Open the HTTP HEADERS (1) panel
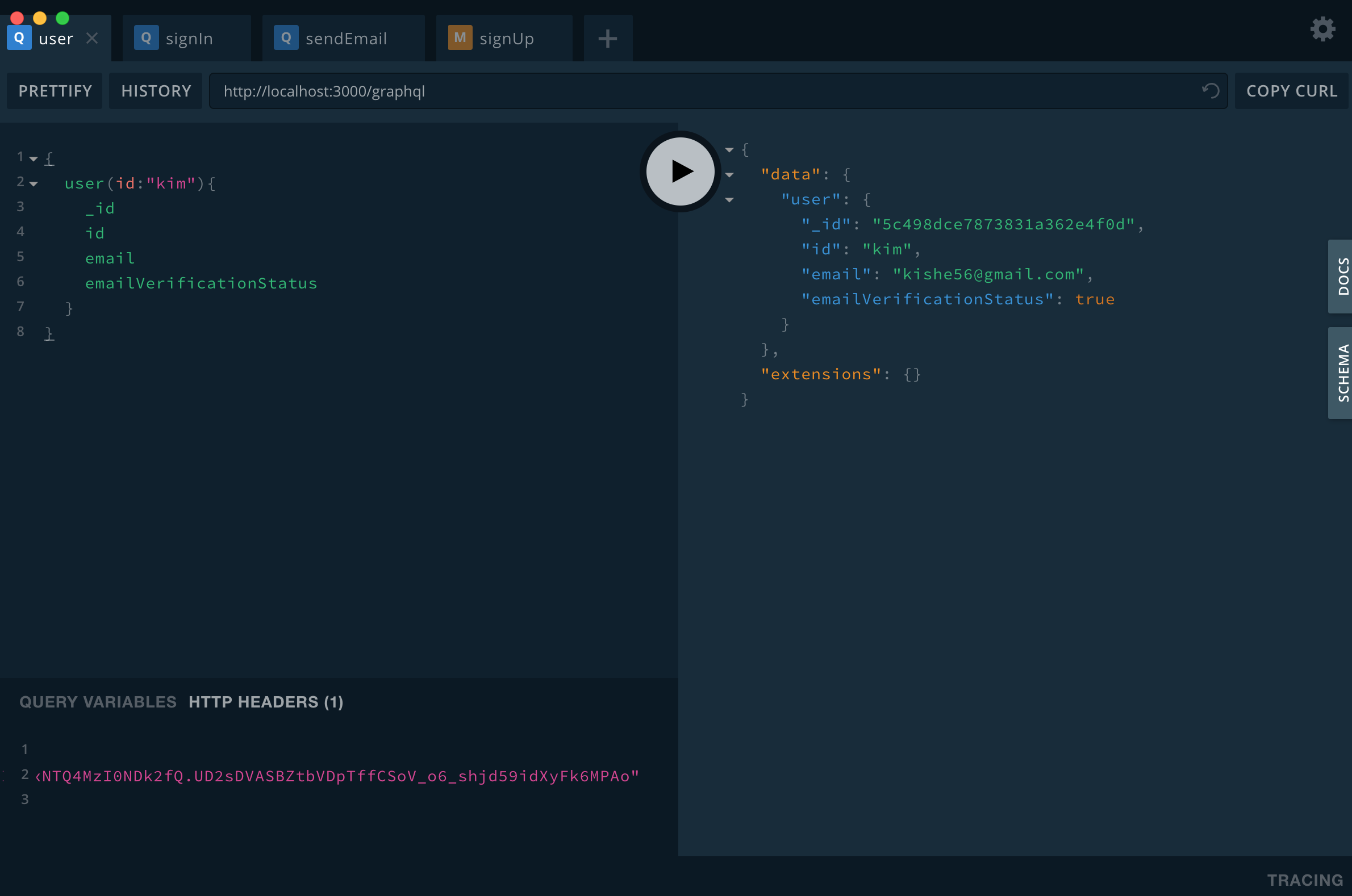This screenshot has width=1352, height=896. coord(266,702)
